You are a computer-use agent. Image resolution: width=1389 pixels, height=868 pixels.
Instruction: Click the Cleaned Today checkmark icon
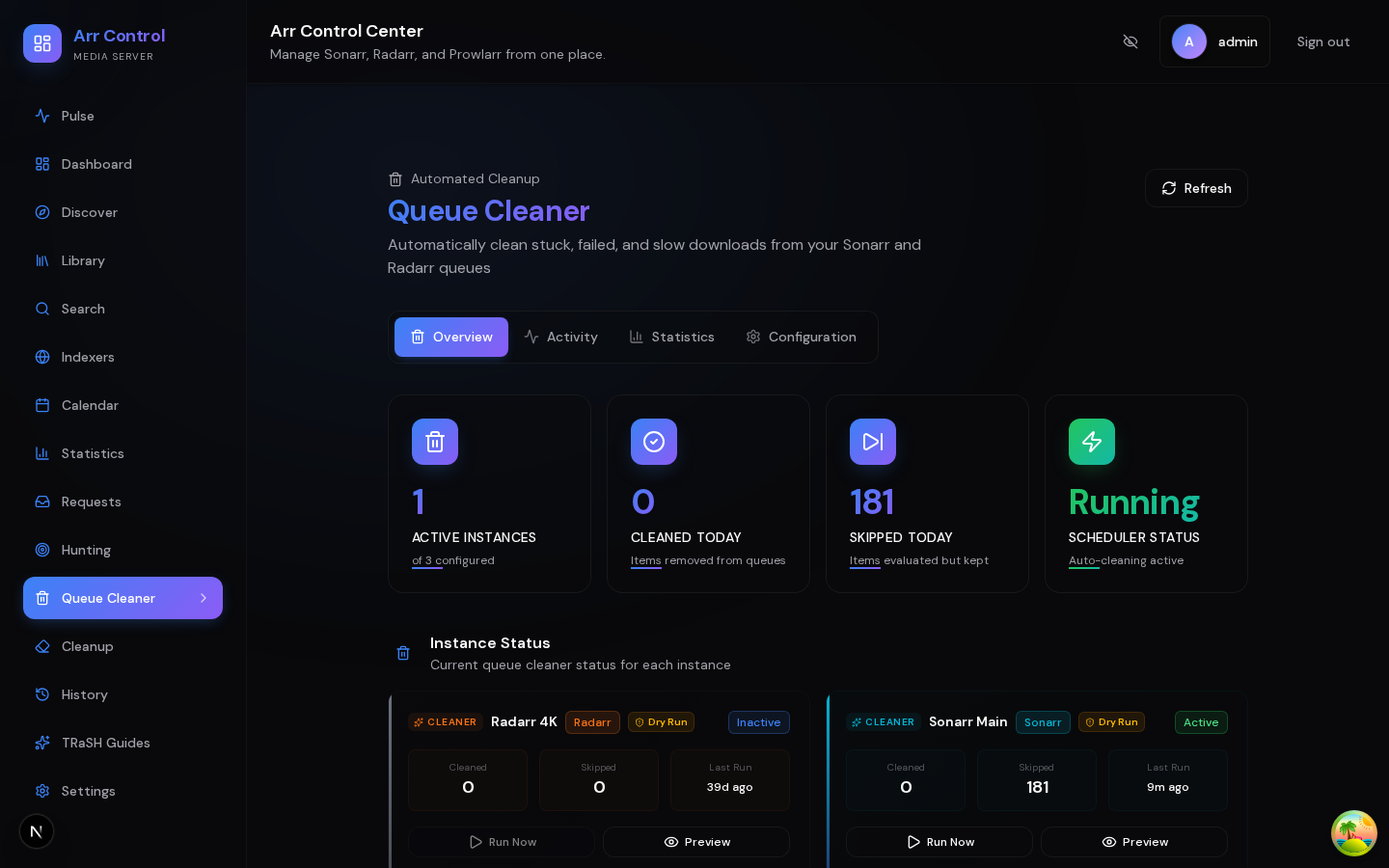coord(654,442)
